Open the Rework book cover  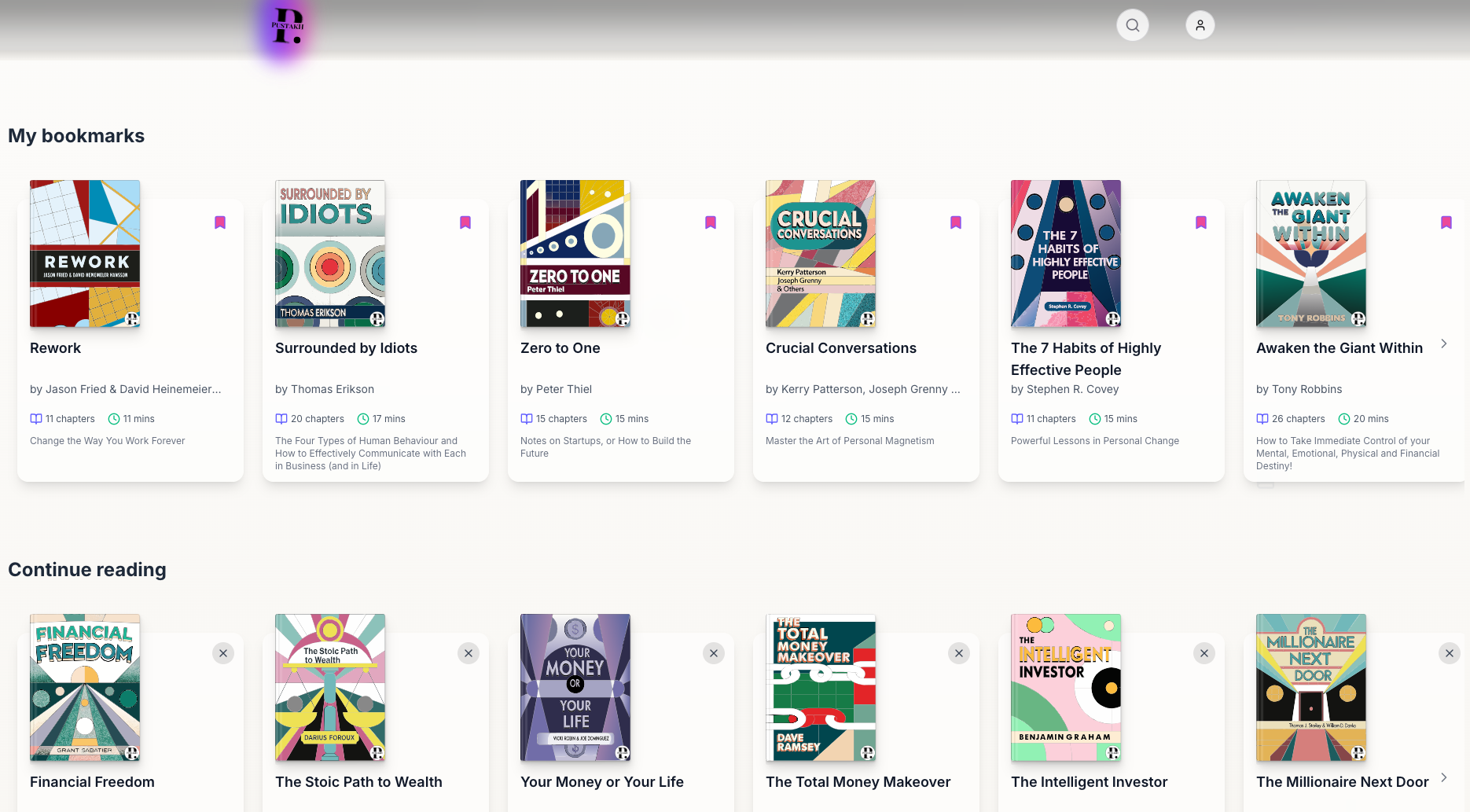pyautogui.click(x=85, y=254)
